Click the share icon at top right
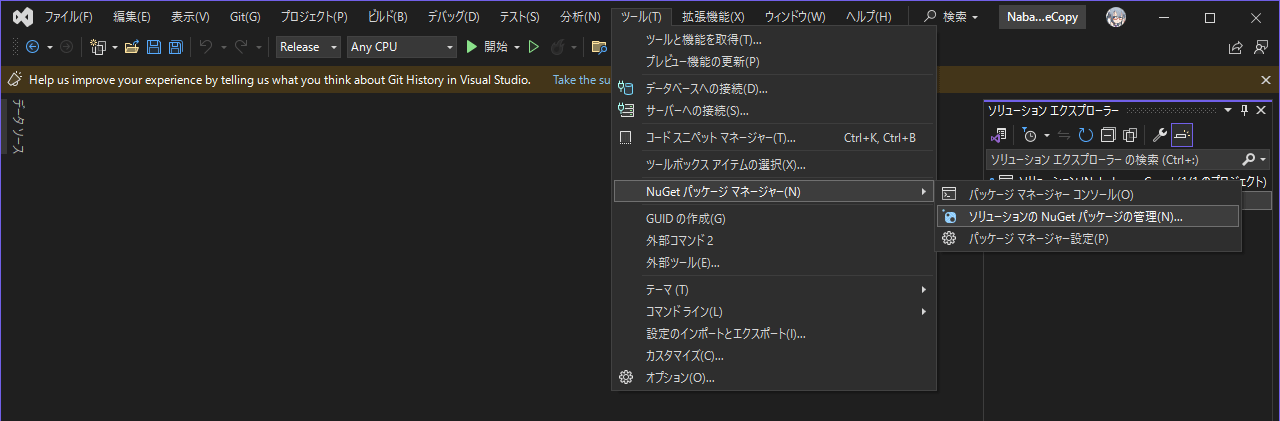Screen dimensions: 1280x421 pyautogui.click(x=1235, y=47)
